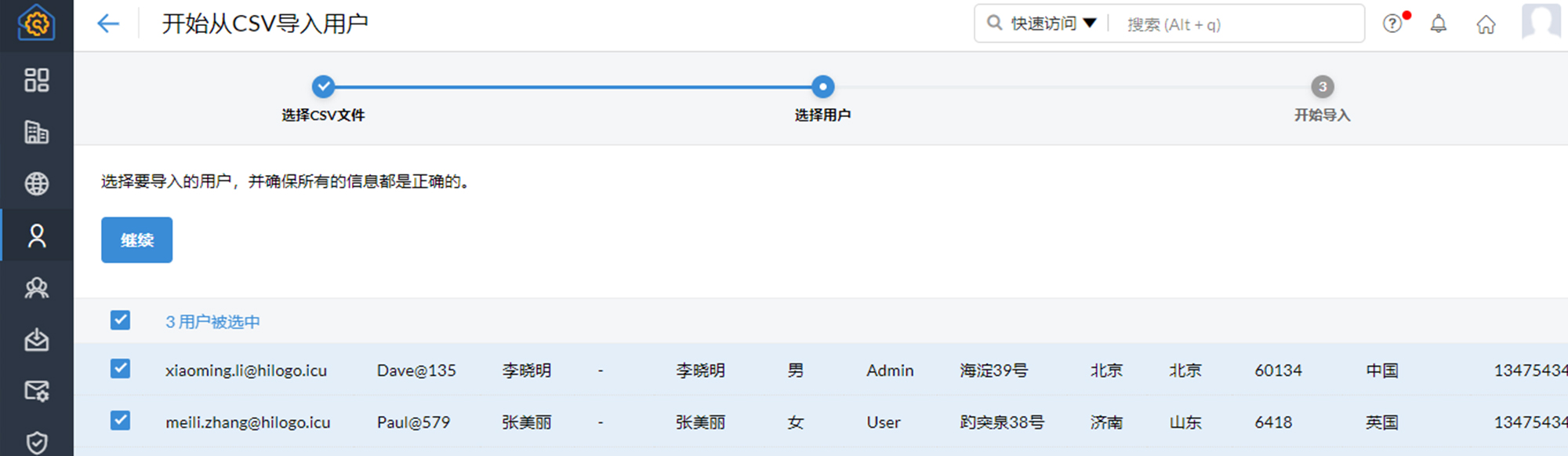
Task: Open the globe domains icon in sidebar
Action: [36, 184]
